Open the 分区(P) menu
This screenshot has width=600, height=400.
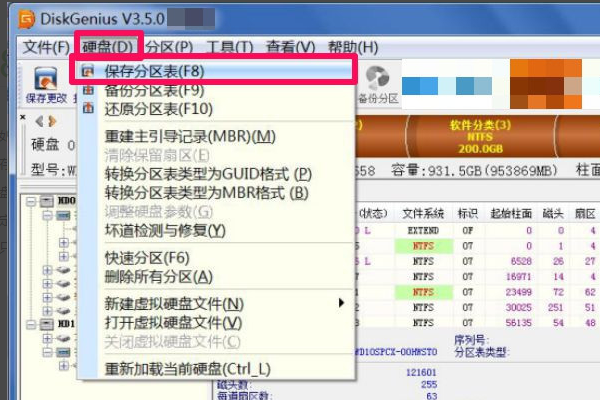(169, 47)
